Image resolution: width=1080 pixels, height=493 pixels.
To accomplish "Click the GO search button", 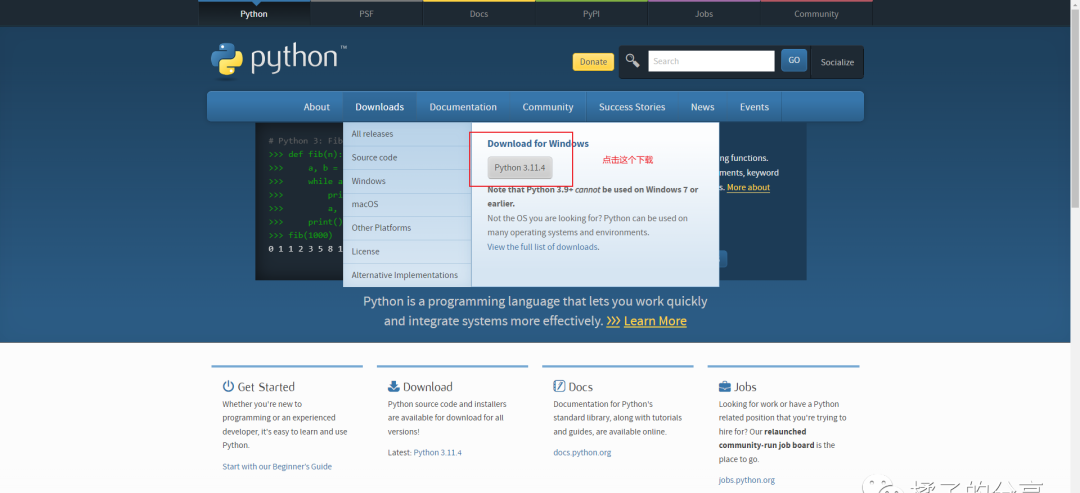I will [793, 61].
